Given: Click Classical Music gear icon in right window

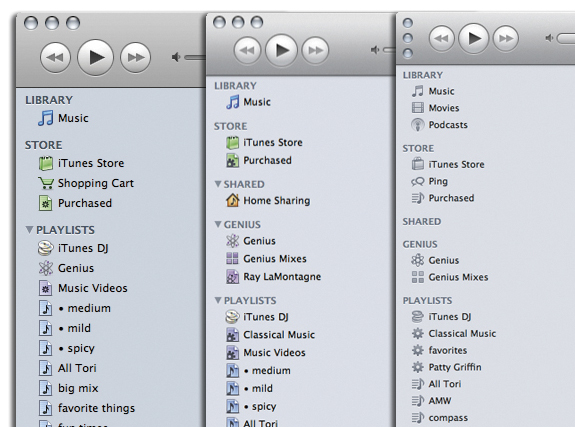Looking at the screenshot, I should click(418, 333).
